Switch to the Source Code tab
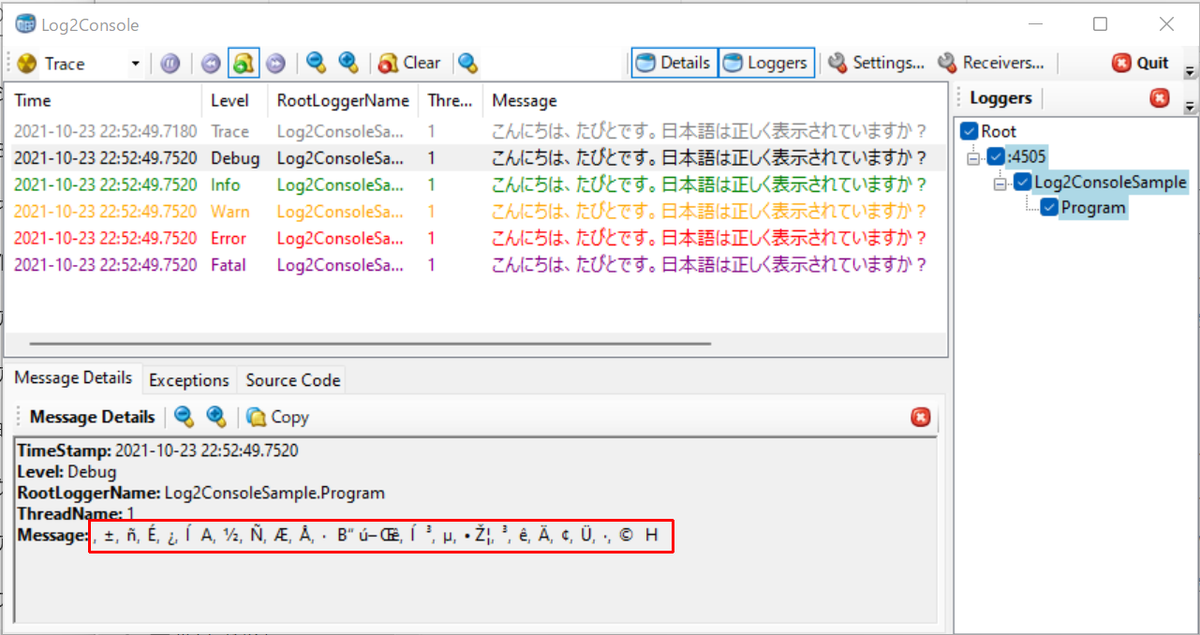 [x=291, y=380]
